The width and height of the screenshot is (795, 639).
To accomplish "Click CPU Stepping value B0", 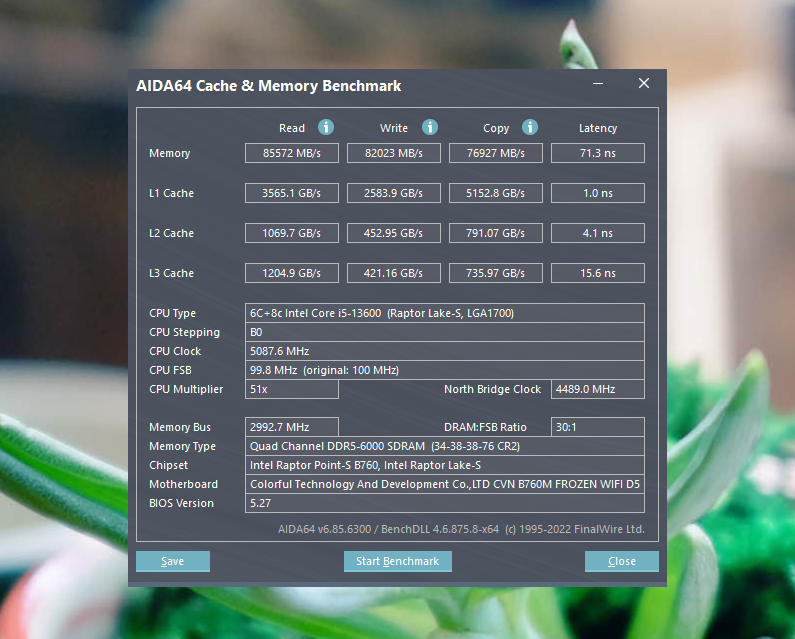I will click(x=445, y=332).
